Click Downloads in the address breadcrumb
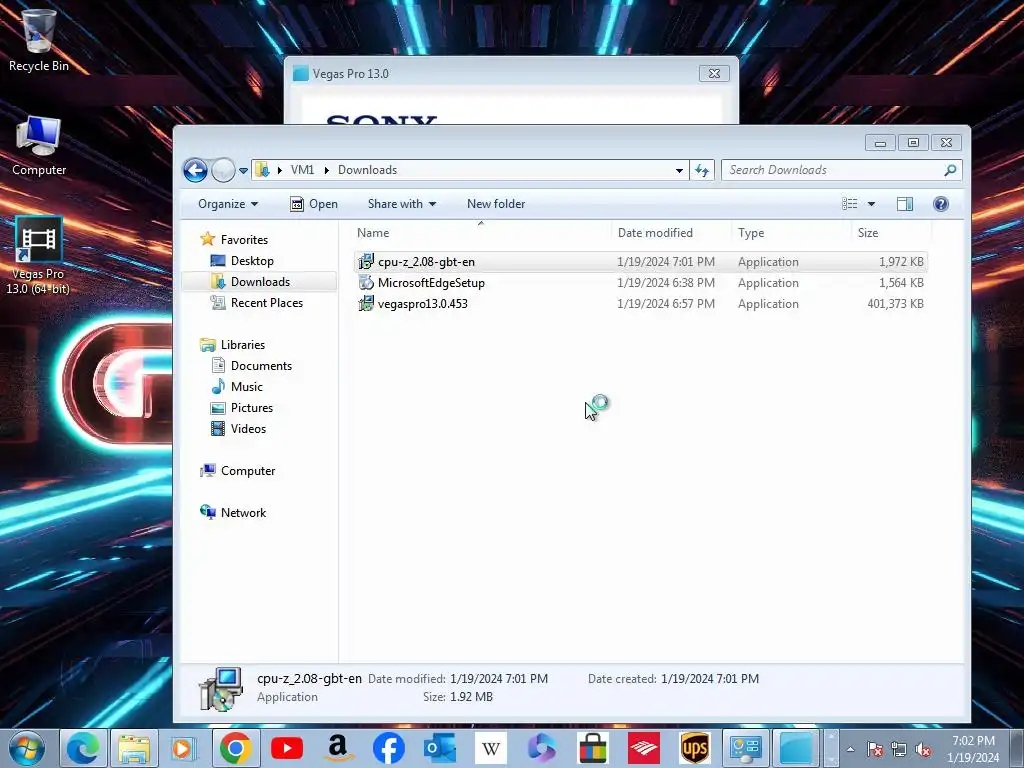 [367, 170]
